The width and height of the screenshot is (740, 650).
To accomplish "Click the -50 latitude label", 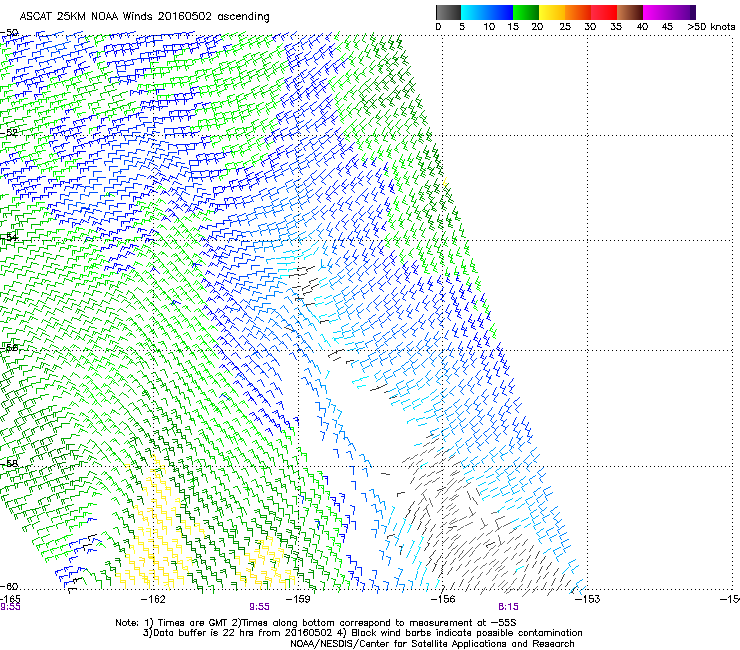I will [9, 33].
